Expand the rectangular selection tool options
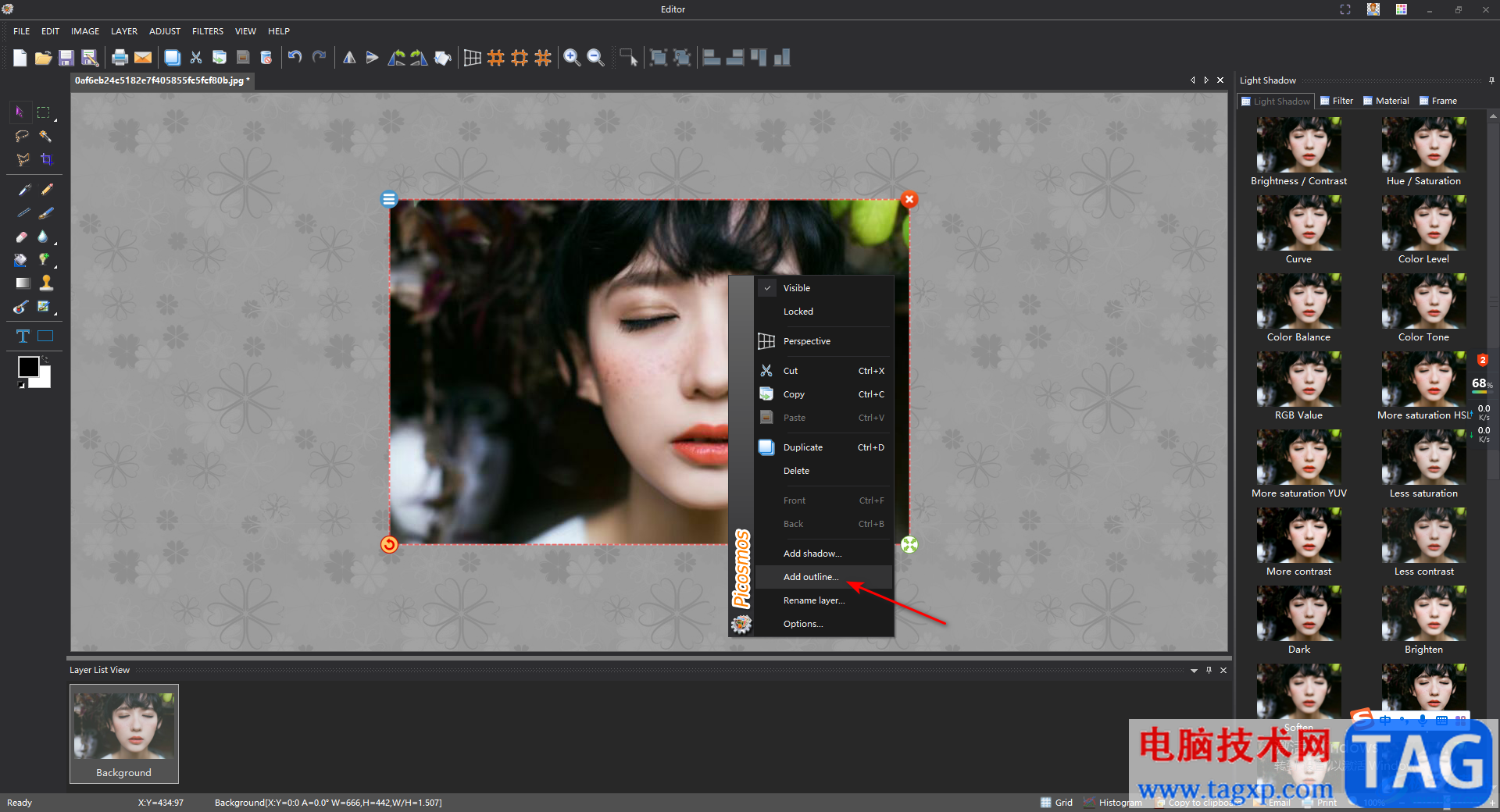 [x=55, y=120]
